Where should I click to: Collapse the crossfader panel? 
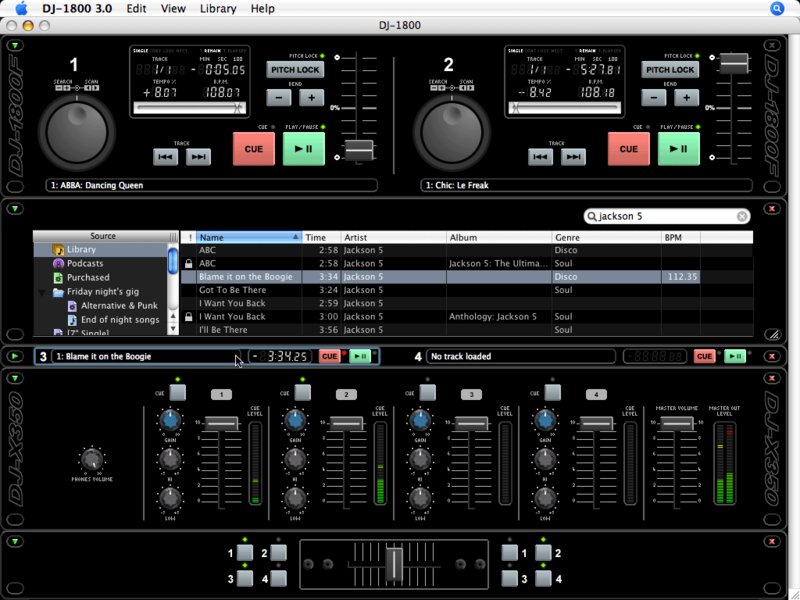coord(15,541)
